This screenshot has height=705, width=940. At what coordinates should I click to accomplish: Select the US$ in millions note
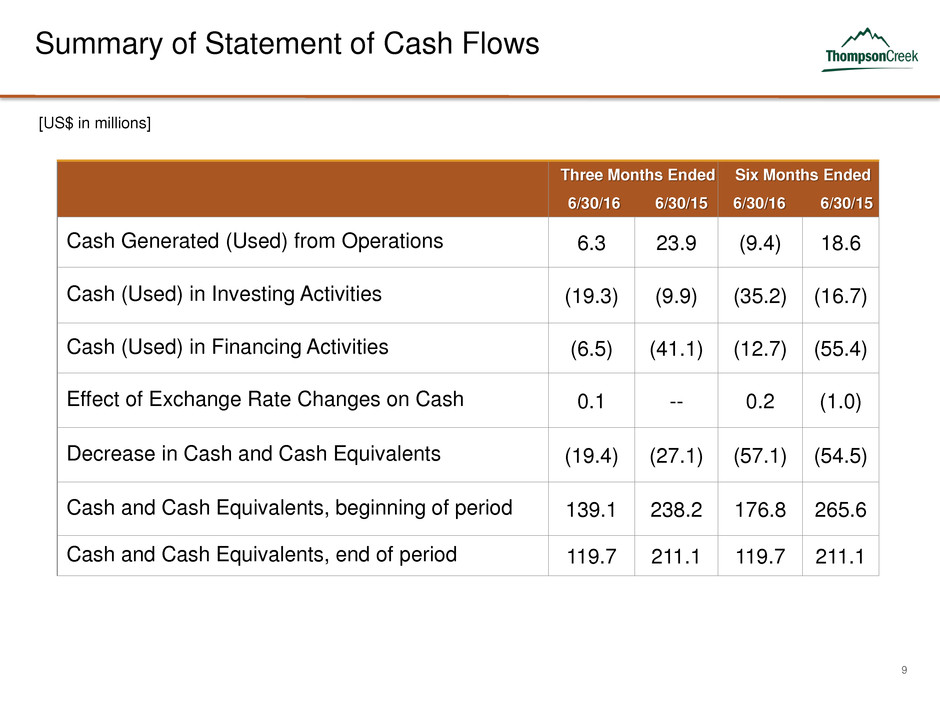point(94,122)
